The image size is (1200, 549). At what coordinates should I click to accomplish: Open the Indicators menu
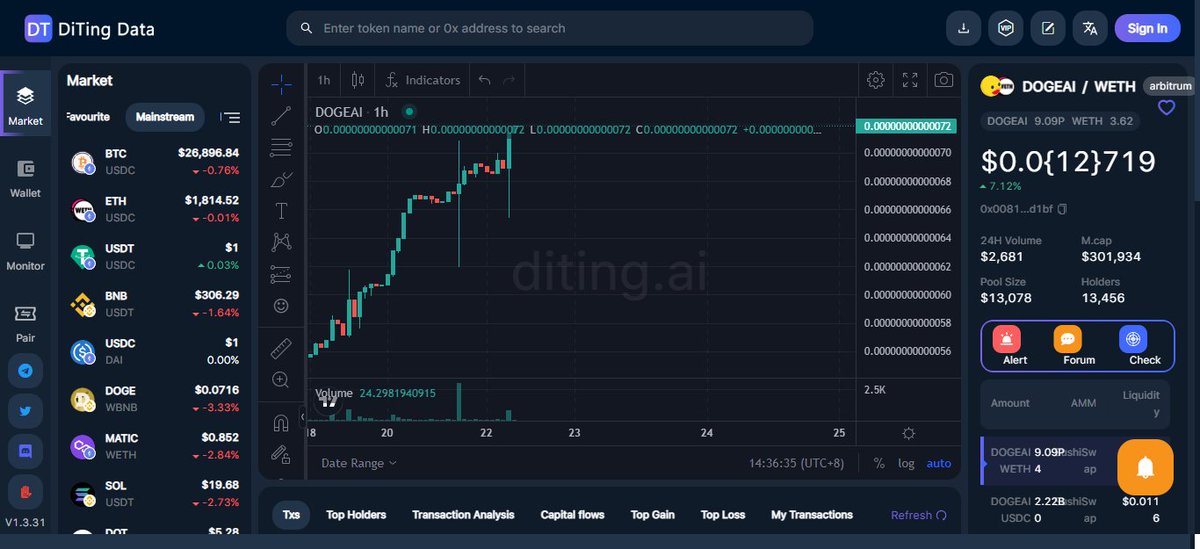pos(423,80)
